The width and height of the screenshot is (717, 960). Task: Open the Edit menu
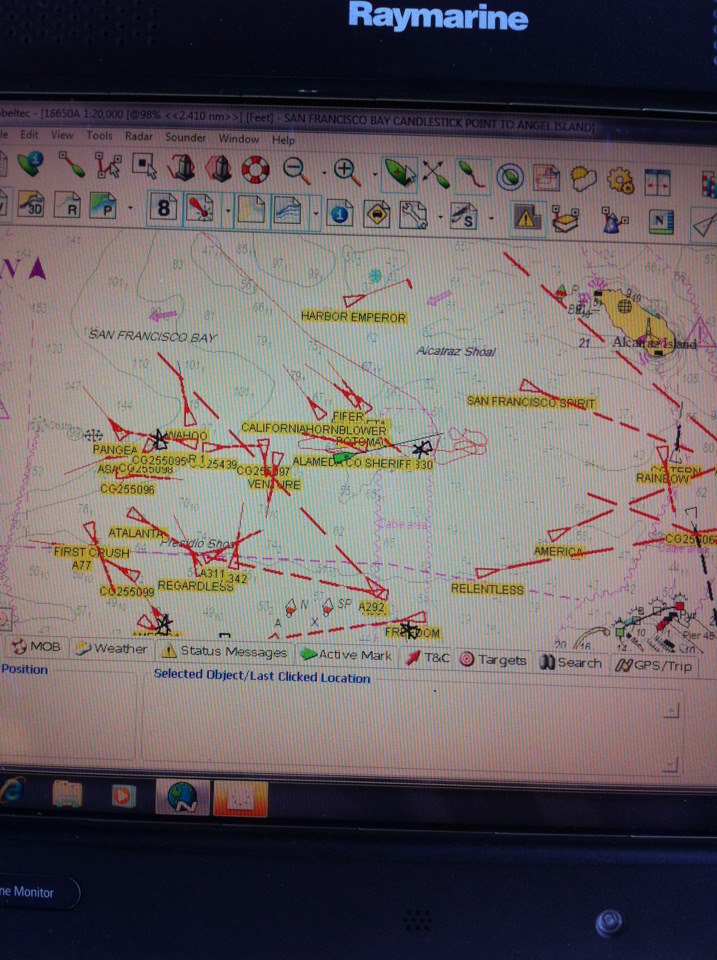coord(29,134)
